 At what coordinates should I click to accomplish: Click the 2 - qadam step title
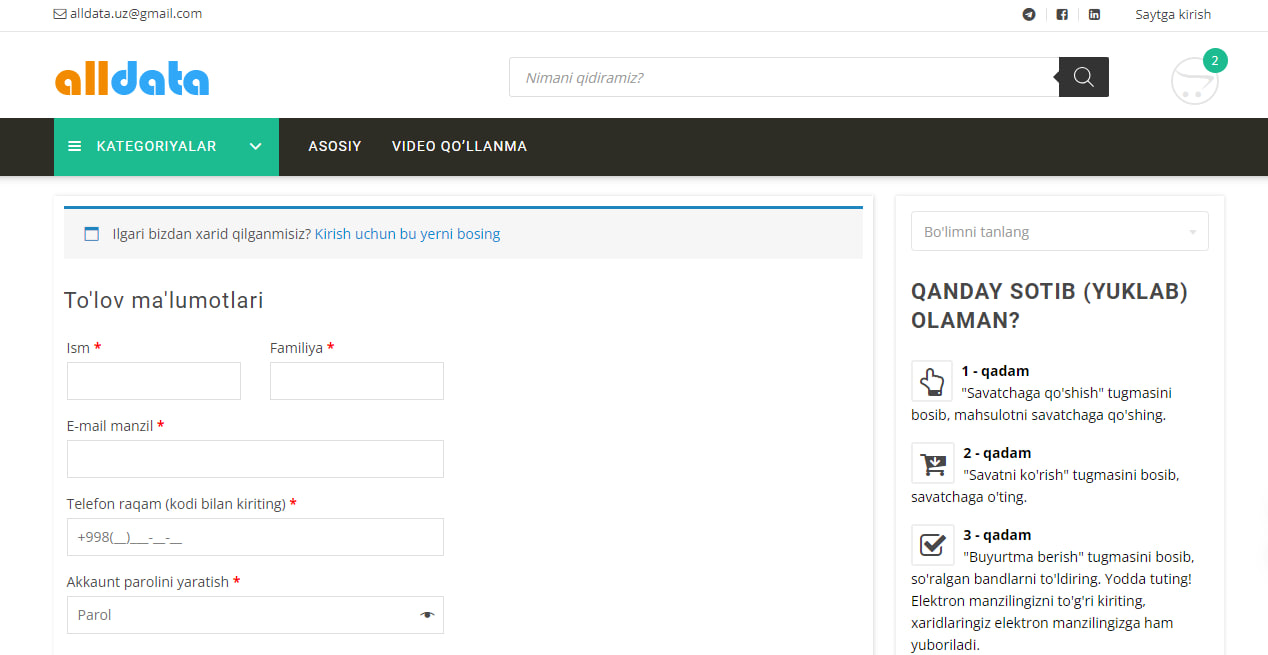[997, 453]
